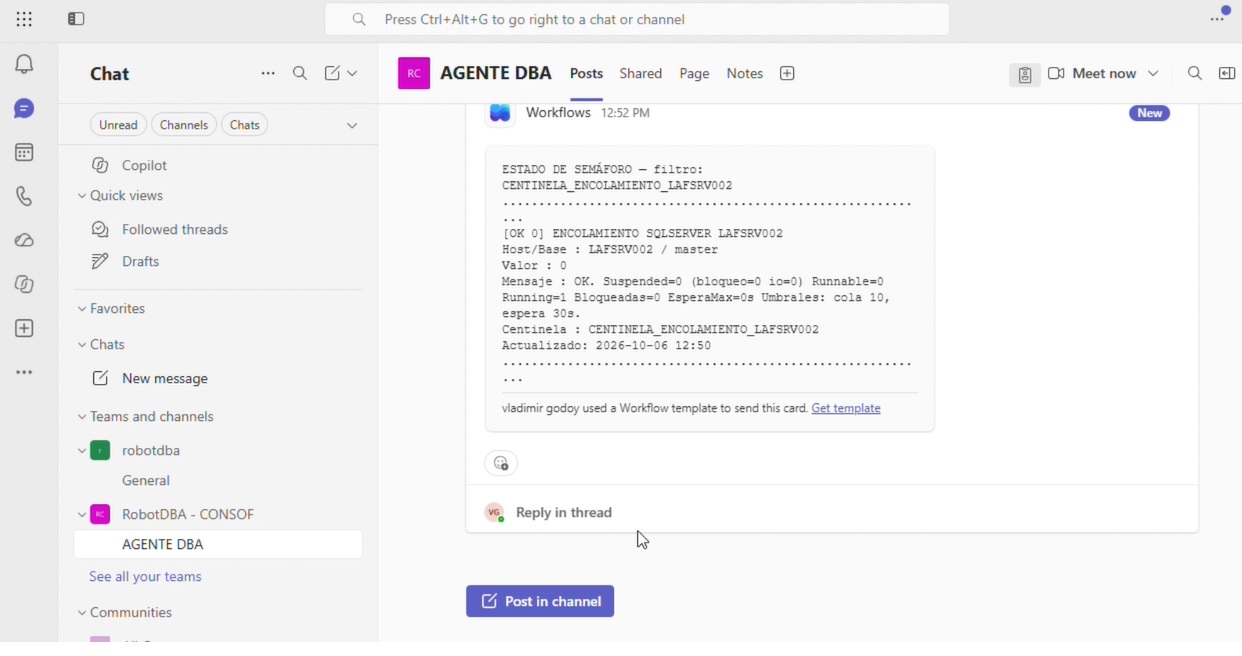This screenshot has height=656, width=1242.
Task: Open the Get template link
Action: tap(846, 409)
